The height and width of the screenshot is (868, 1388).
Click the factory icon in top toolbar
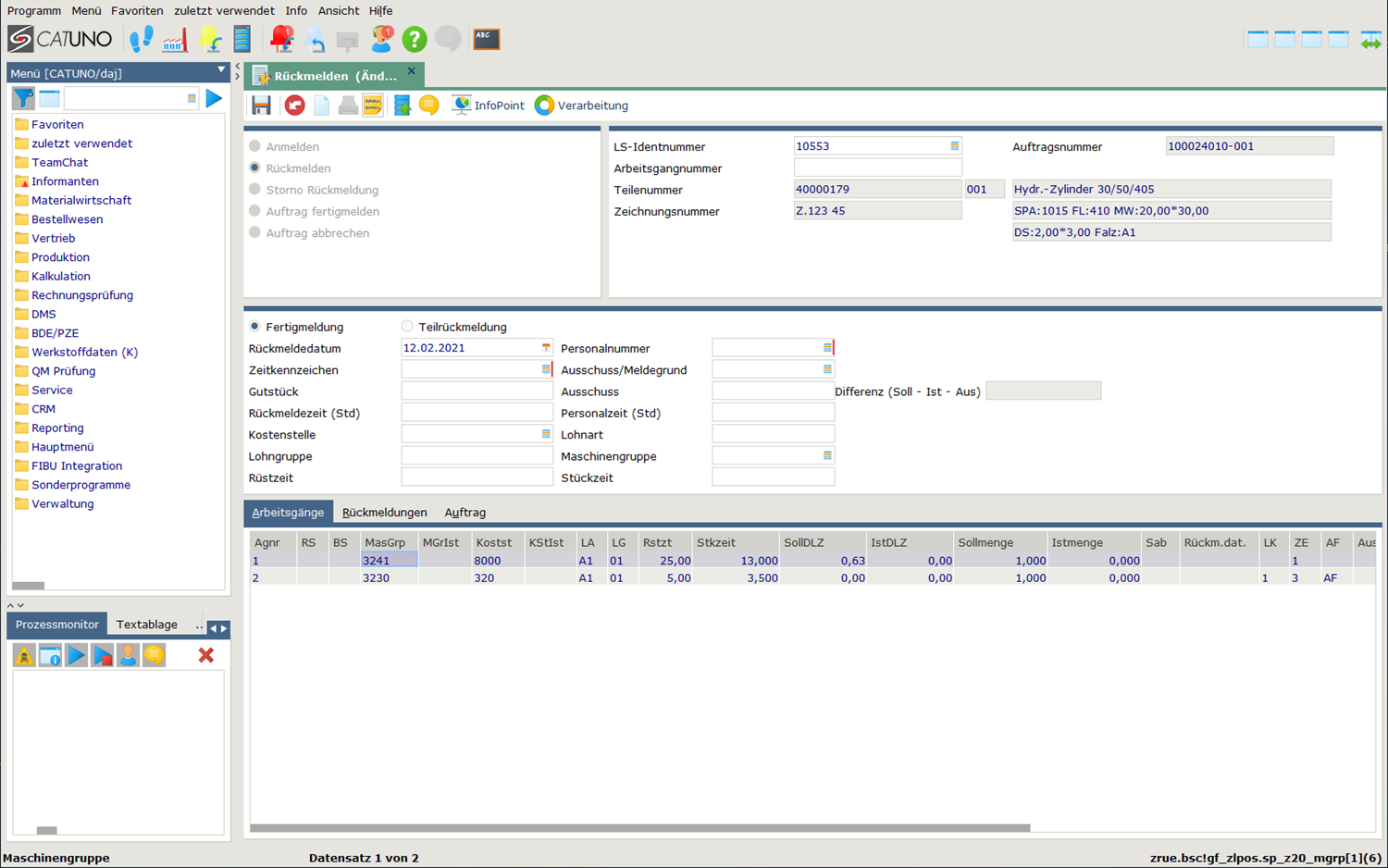(175, 39)
